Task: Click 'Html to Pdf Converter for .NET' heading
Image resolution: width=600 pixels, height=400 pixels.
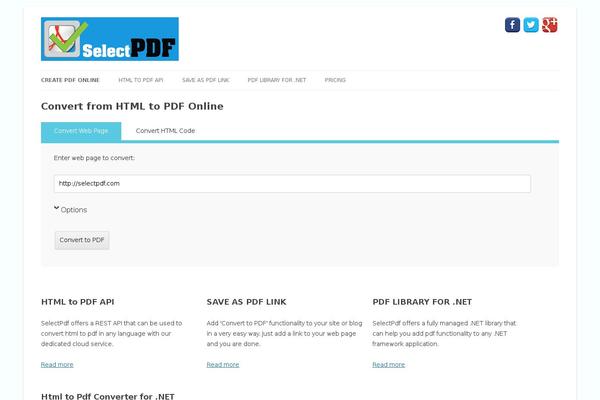Action: tap(108, 396)
